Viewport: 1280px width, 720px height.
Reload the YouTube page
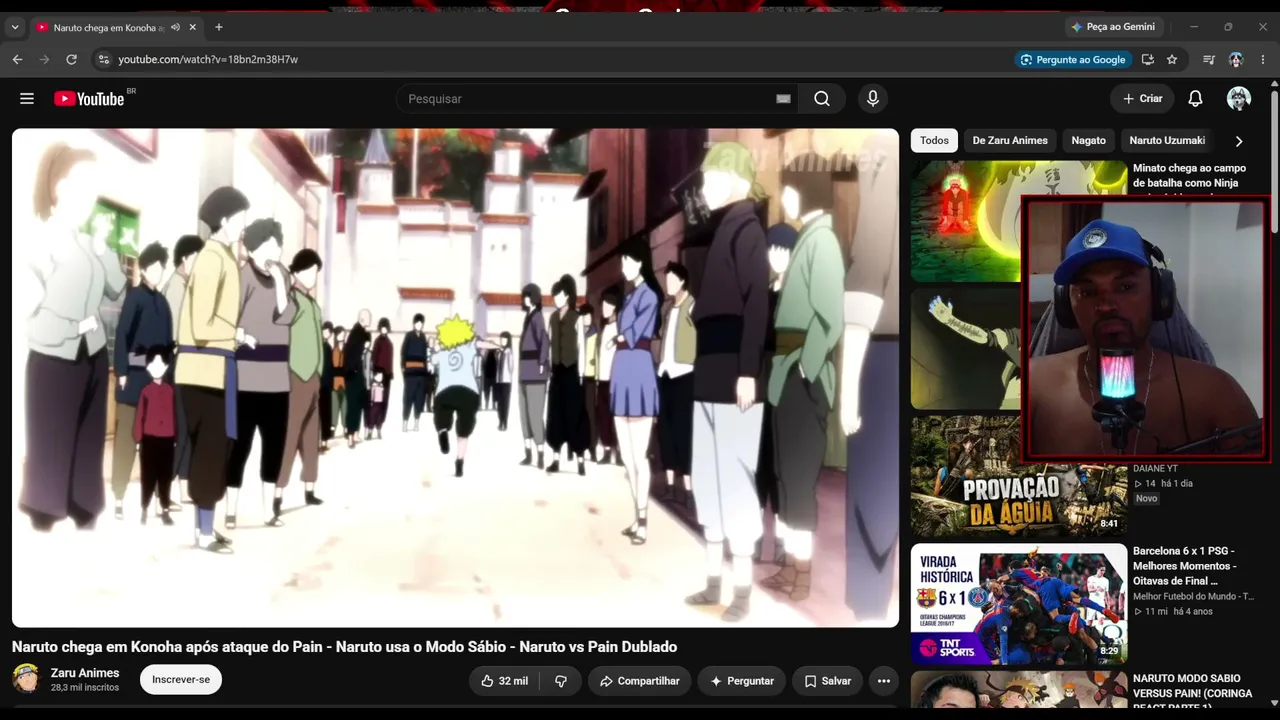pos(71,60)
